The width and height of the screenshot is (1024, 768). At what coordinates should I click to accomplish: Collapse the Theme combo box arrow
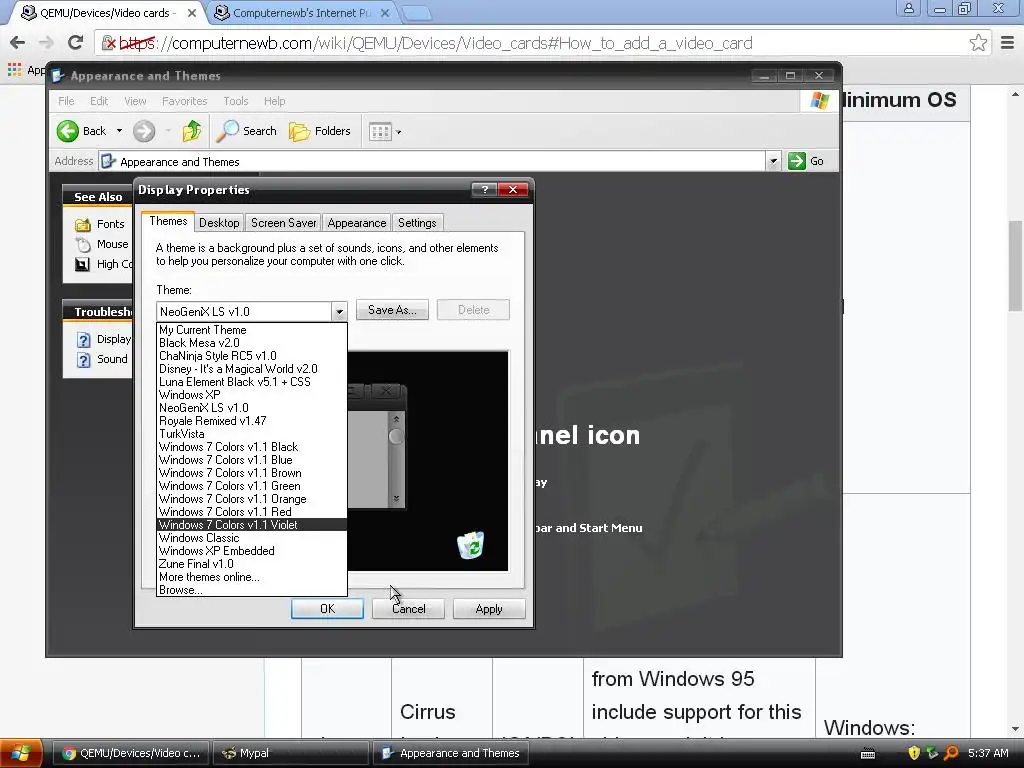tap(339, 312)
